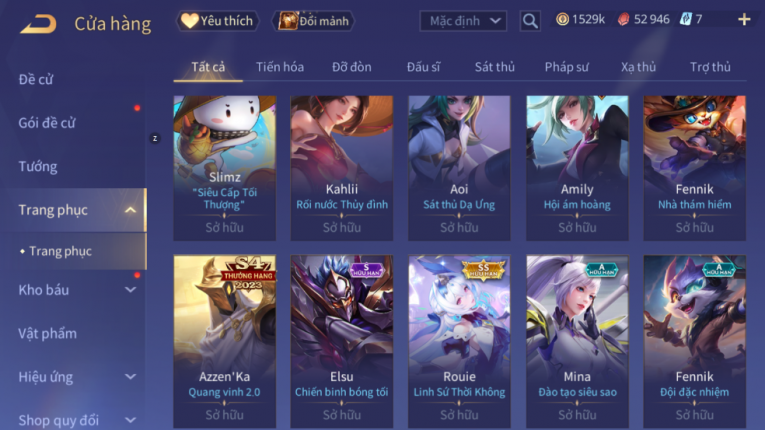The width and height of the screenshot is (765, 430).
Task: Click the heart icon on Yêu thích
Action: tap(189, 20)
